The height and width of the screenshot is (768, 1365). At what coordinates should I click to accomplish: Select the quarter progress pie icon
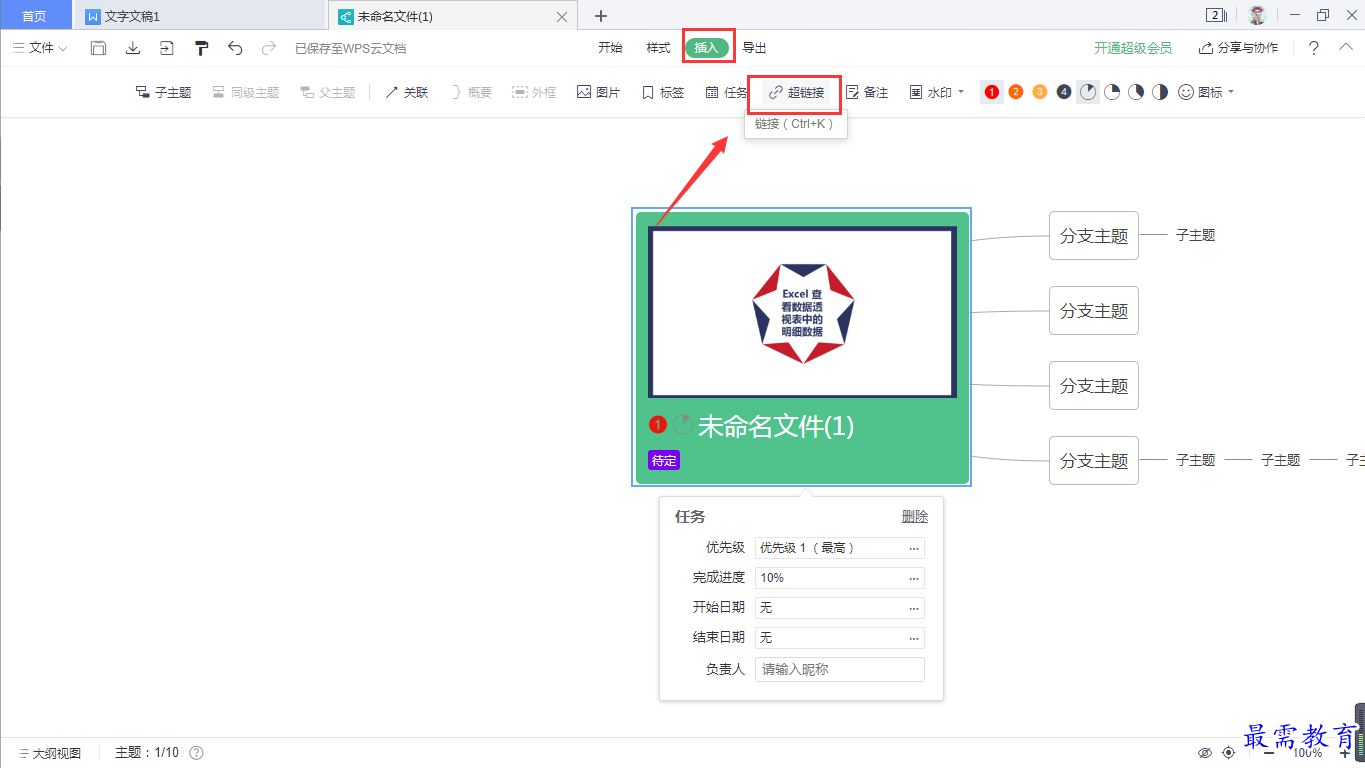coord(1112,92)
